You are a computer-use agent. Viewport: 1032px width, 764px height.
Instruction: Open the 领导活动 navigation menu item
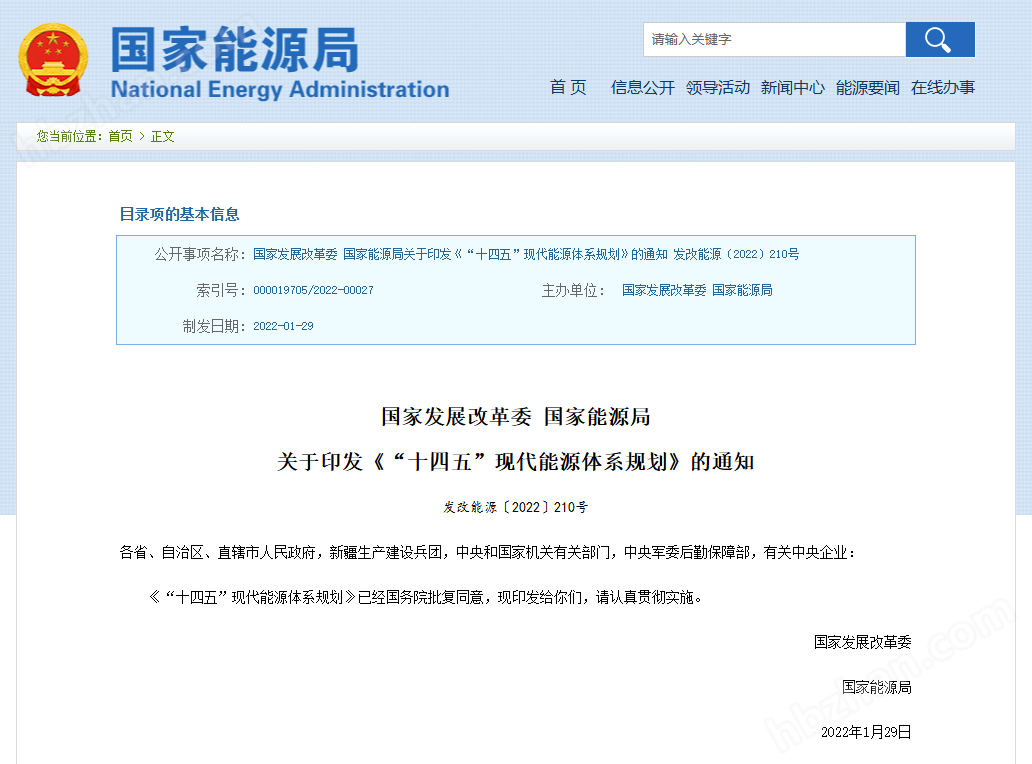[717, 88]
